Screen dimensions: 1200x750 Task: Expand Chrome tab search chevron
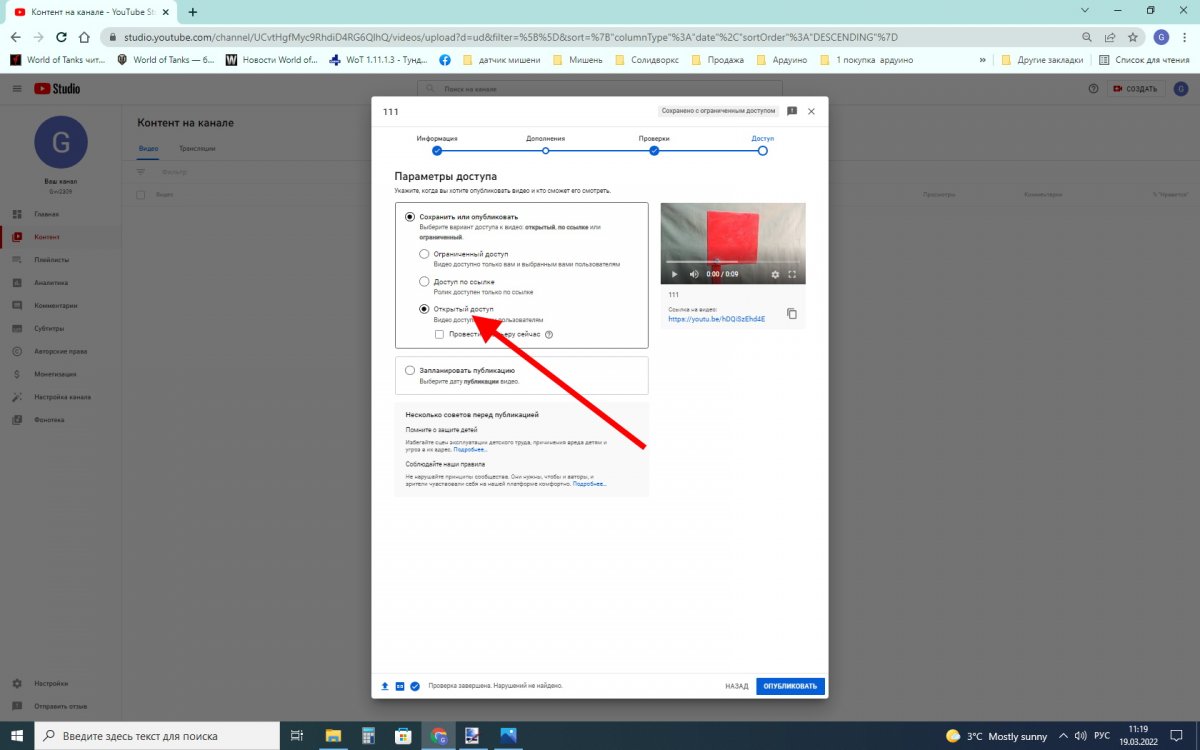click(1087, 11)
